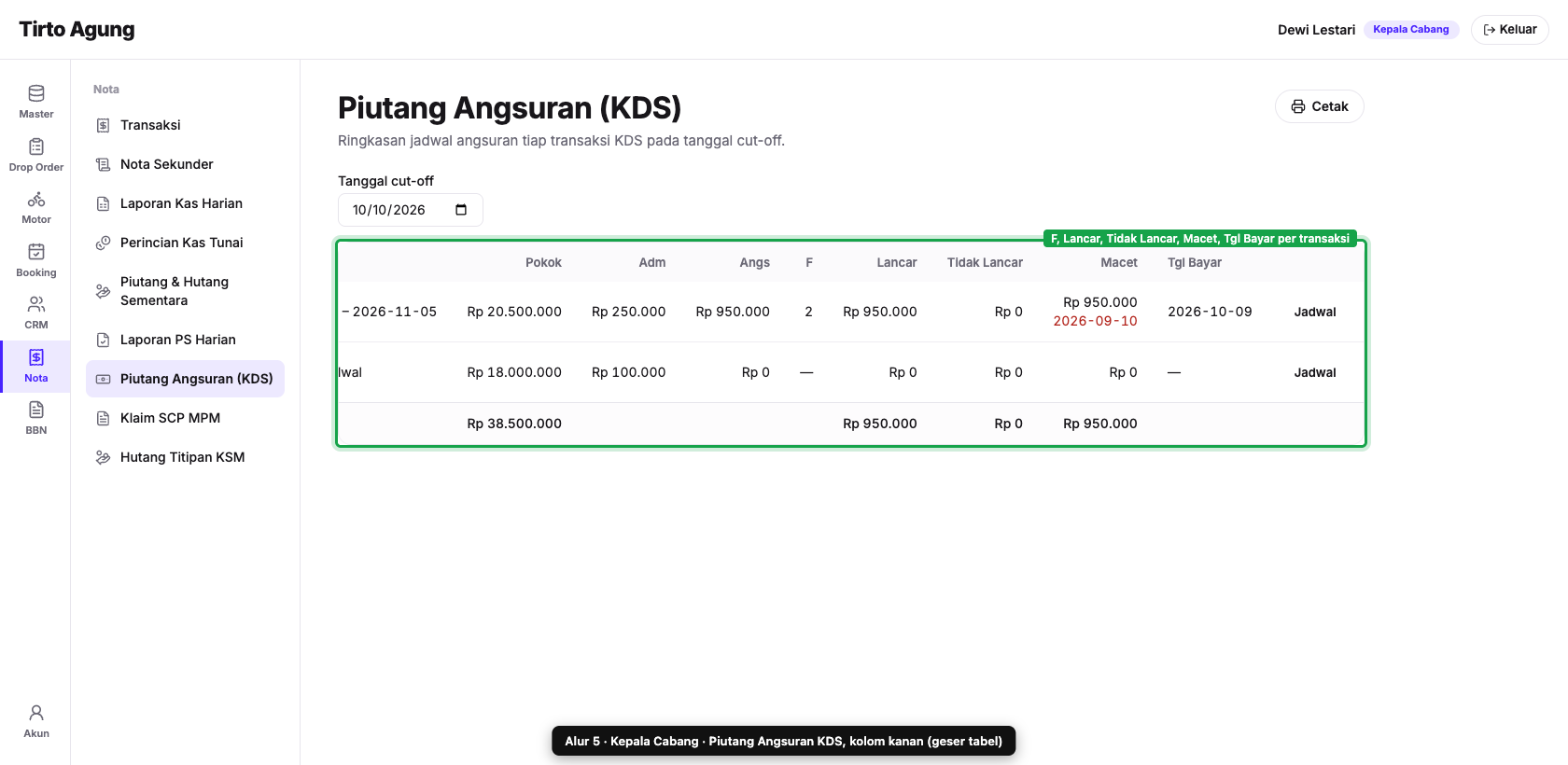Click the Pokok column header
The width and height of the screenshot is (1568, 765).
tap(543, 262)
